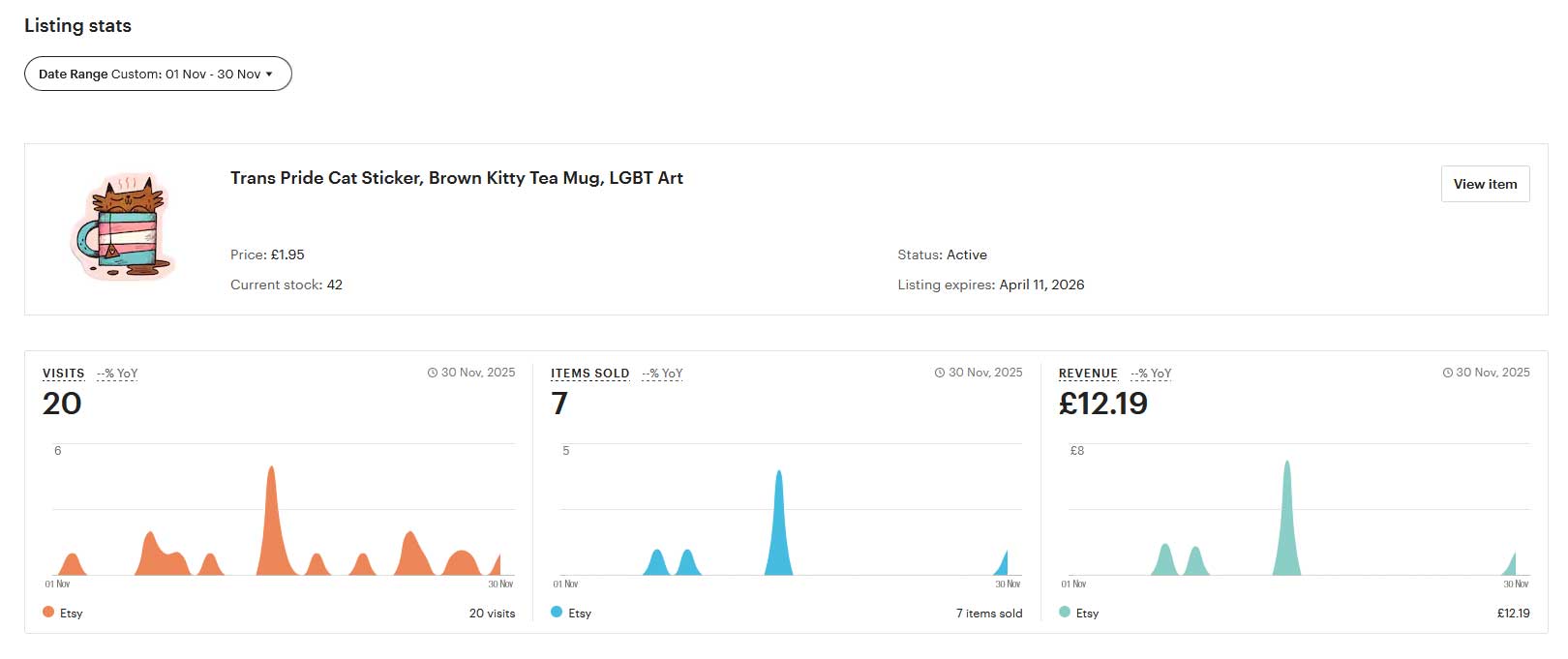The image size is (1568, 659).
Task: Click the YoY percentage beside REVENUE
Action: pyautogui.click(x=1151, y=374)
